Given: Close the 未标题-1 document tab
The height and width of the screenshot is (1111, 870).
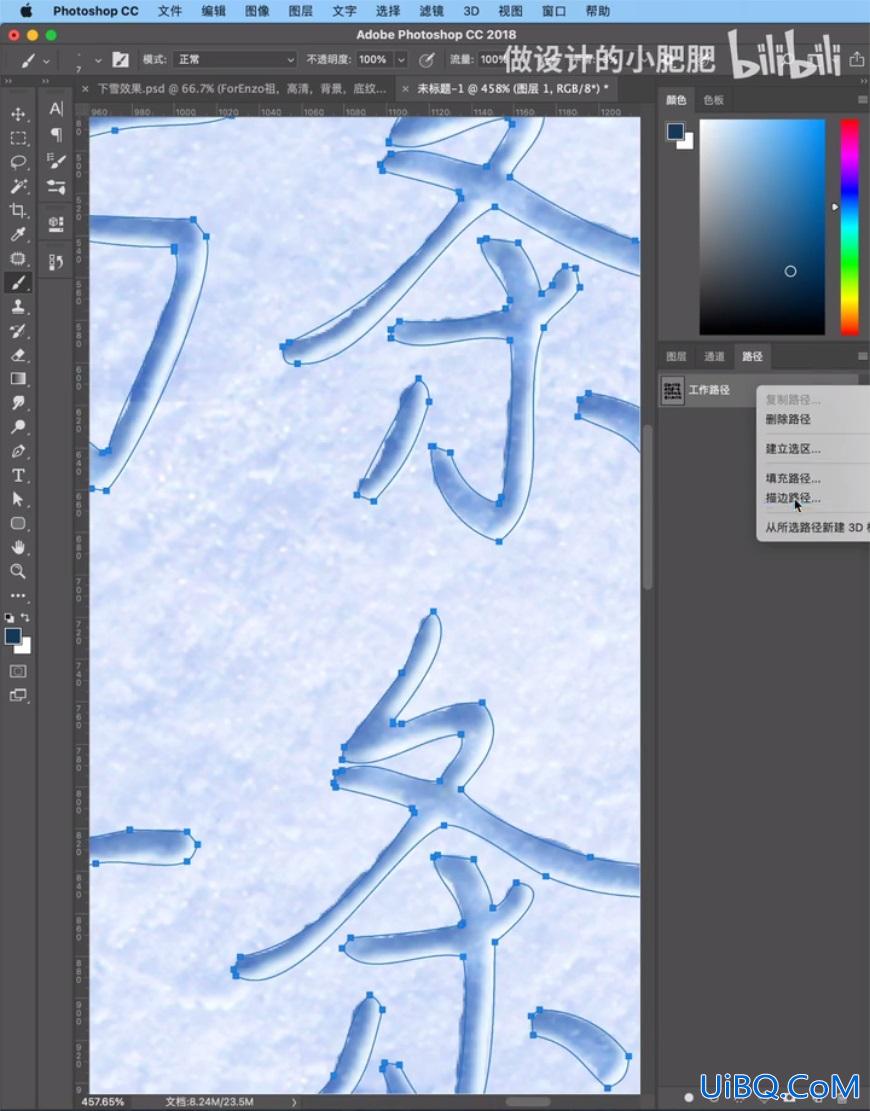Looking at the screenshot, I should coord(405,89).
